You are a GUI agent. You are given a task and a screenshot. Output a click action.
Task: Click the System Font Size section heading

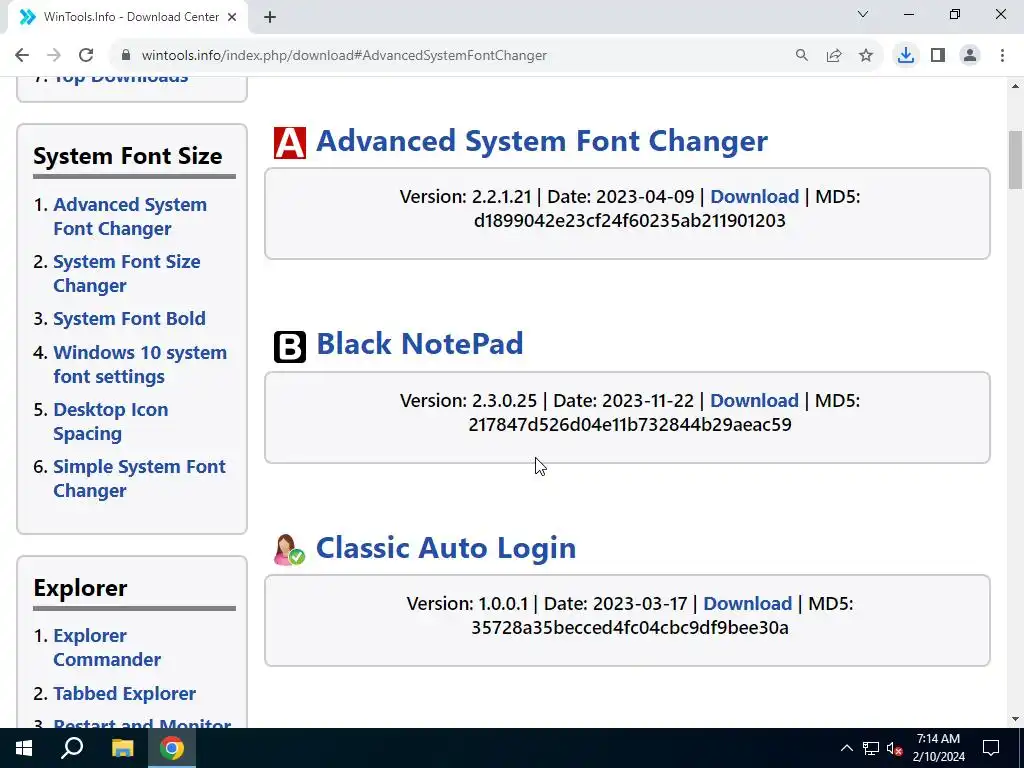pyautogui.click(x=128, y=156)
